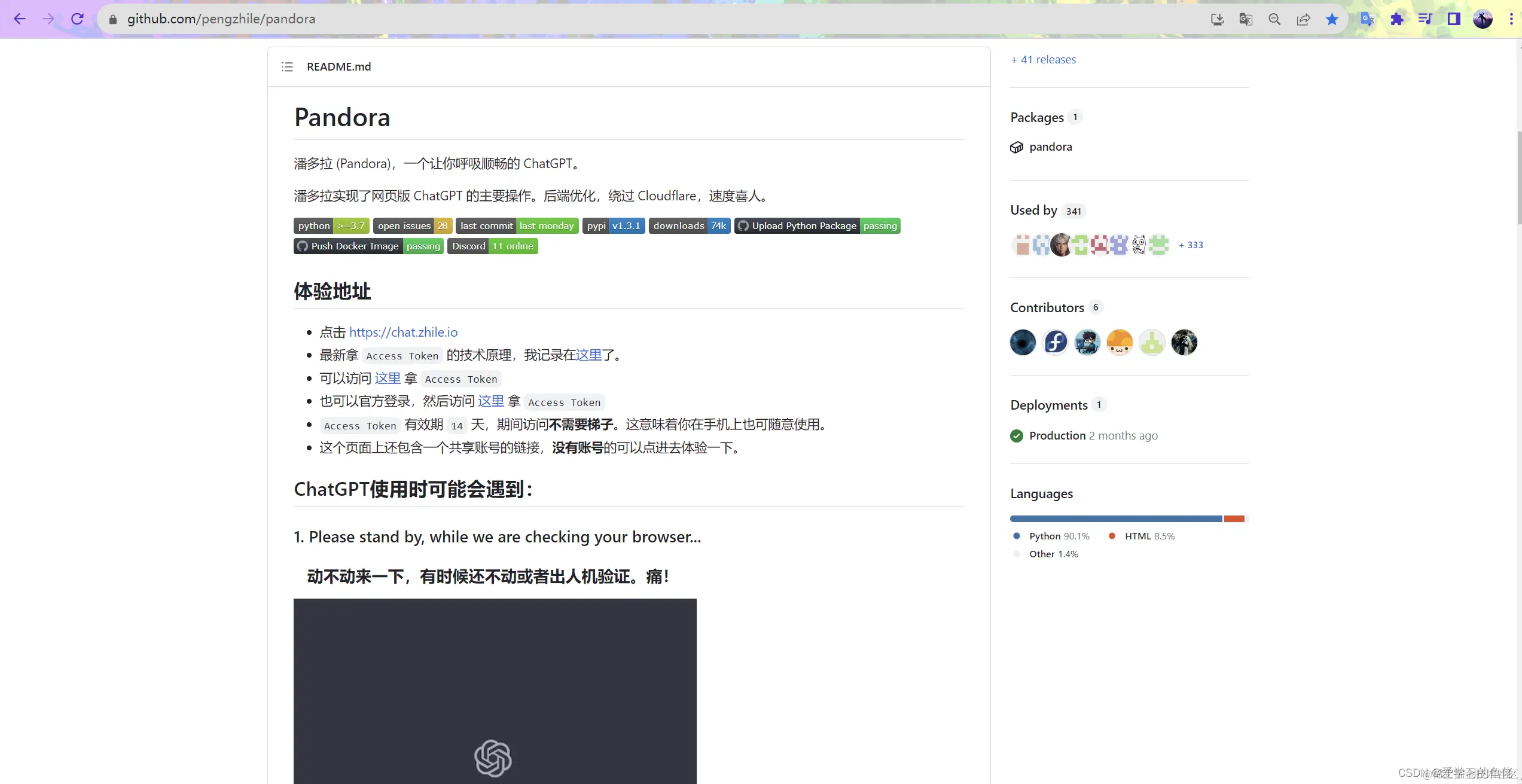This screenshot has width=1522, height=784.
Task: Open the Chrome three-dot menu
Action: pos(1511,19)
